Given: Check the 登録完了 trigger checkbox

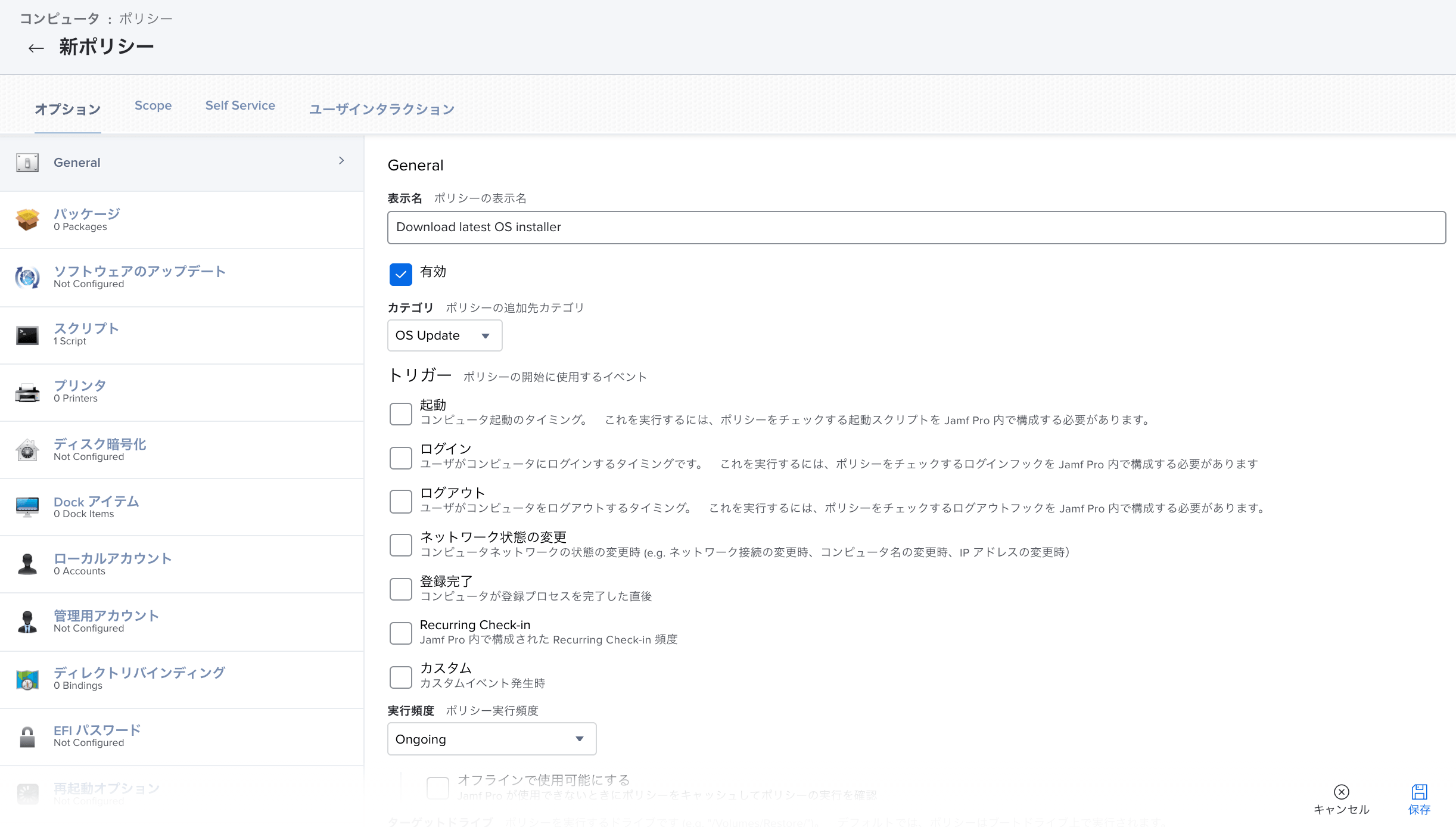Looking at the screenshot, I should [x=401, y=589].
